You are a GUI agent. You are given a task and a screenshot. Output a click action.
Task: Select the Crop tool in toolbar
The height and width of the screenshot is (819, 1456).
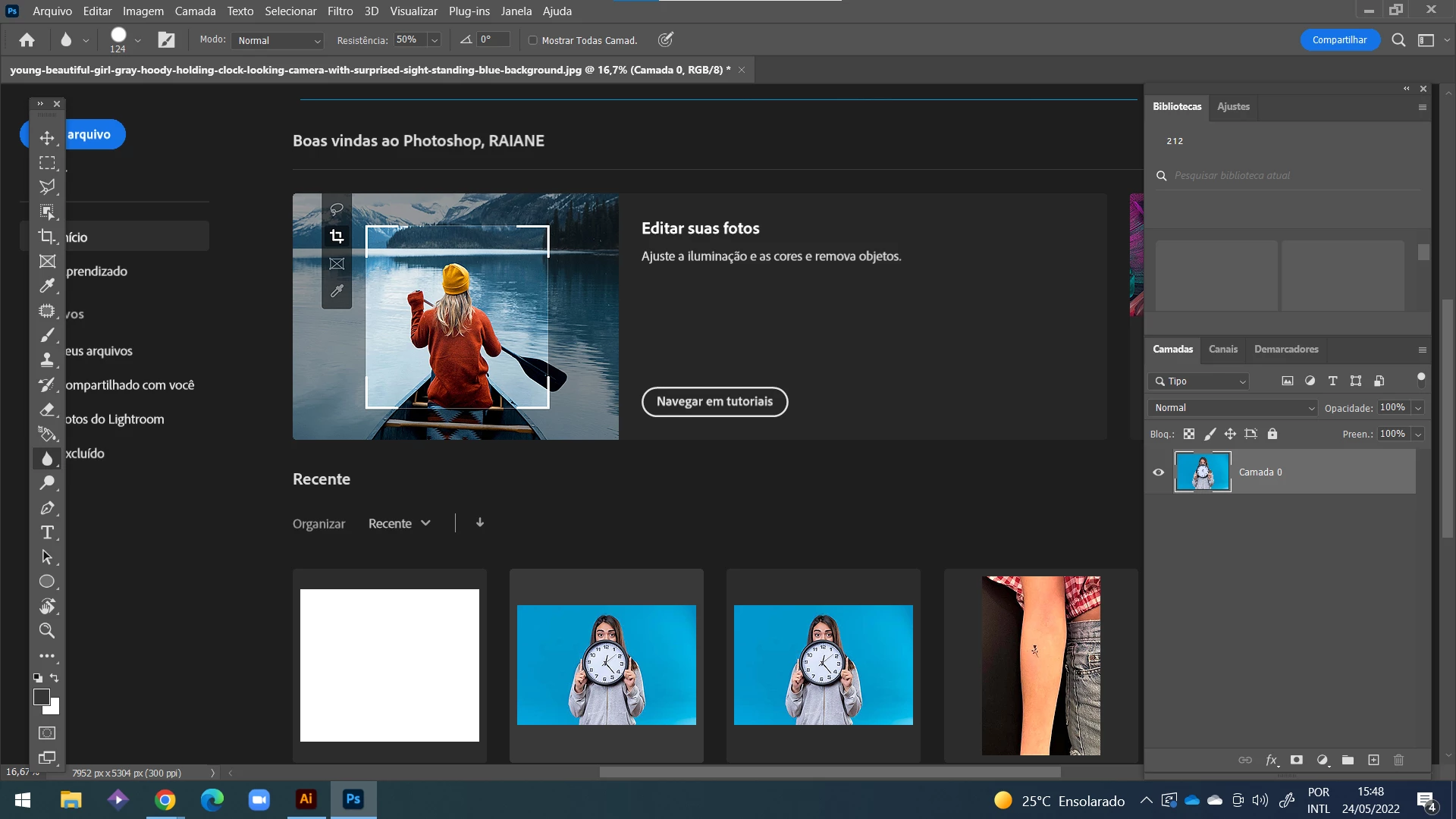click(47, 237)
